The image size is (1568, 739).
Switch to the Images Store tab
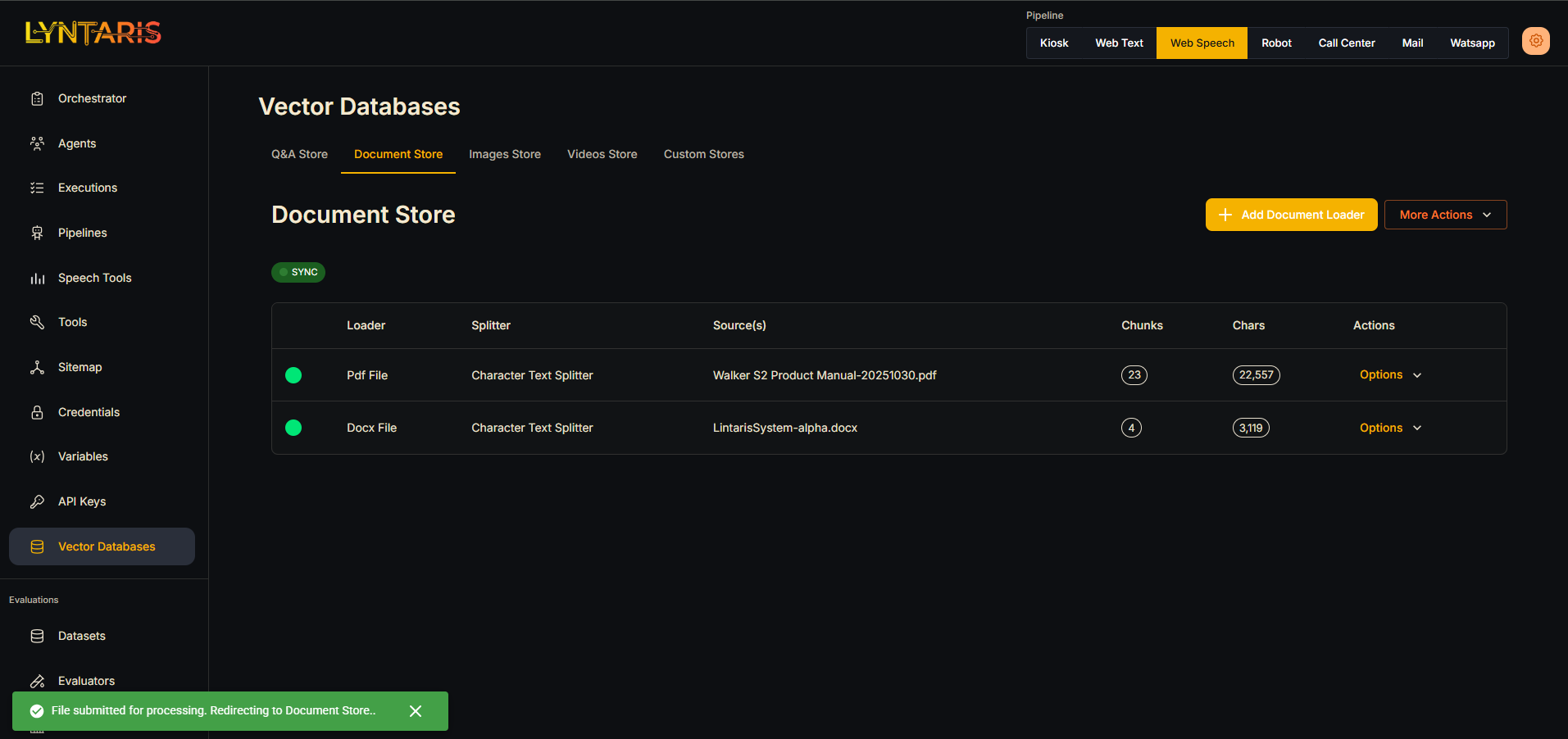[x=504, y=154]
